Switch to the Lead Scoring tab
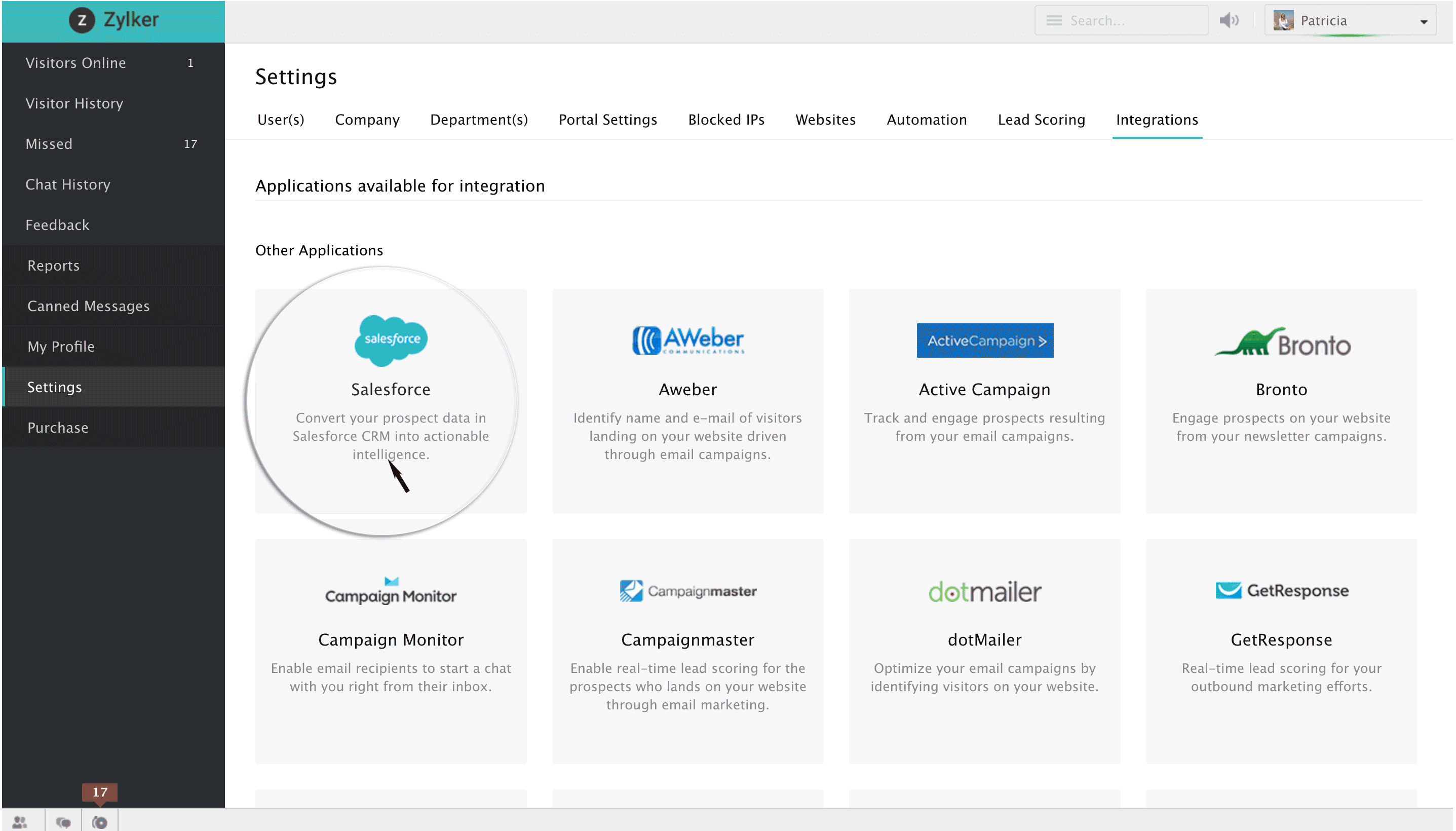The image size is (1456, 831). (1041, 120)
